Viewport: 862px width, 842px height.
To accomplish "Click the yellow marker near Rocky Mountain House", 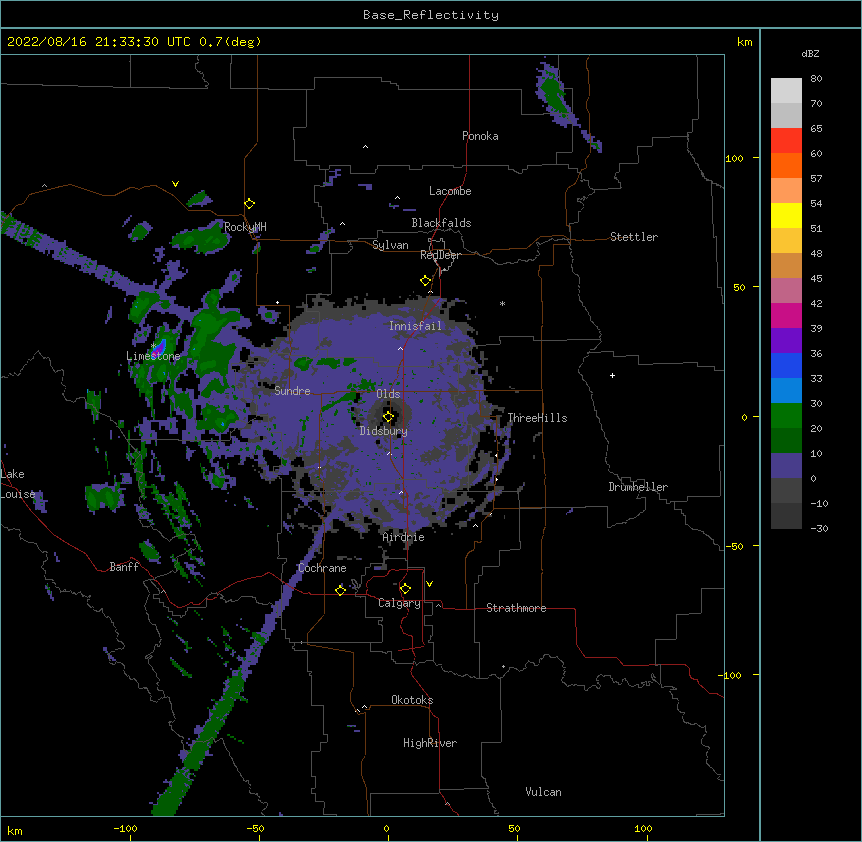I will [250, 204].
